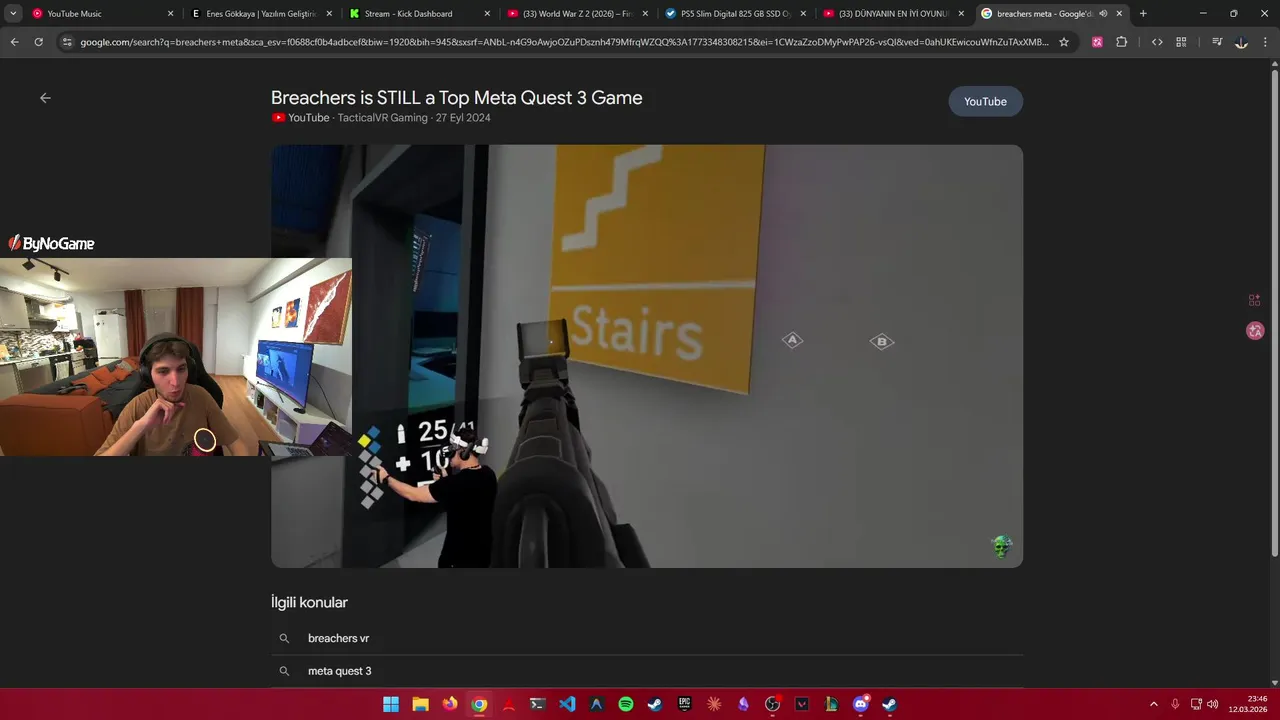
Task: Open Google Chrome from taskbar
Action: click(x=479, y=704)
